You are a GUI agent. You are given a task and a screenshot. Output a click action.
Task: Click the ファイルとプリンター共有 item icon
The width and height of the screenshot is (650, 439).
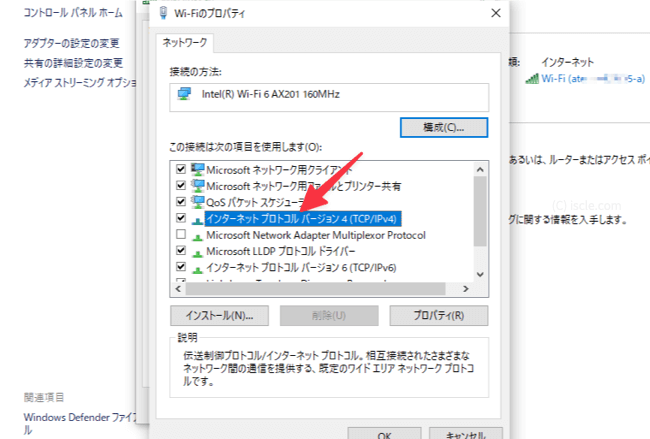(197, 185)
